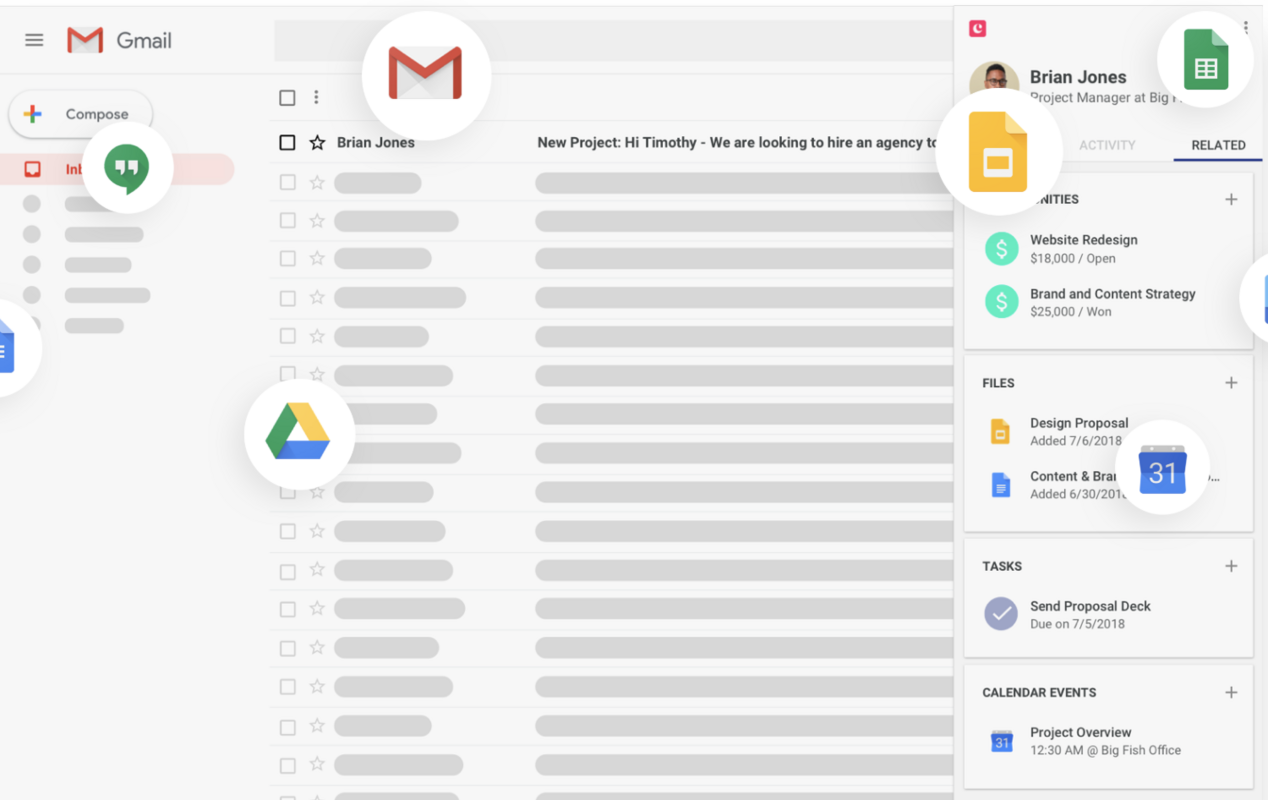
Task: Click the search bar at the top
Action: click(x=610, y=40)
